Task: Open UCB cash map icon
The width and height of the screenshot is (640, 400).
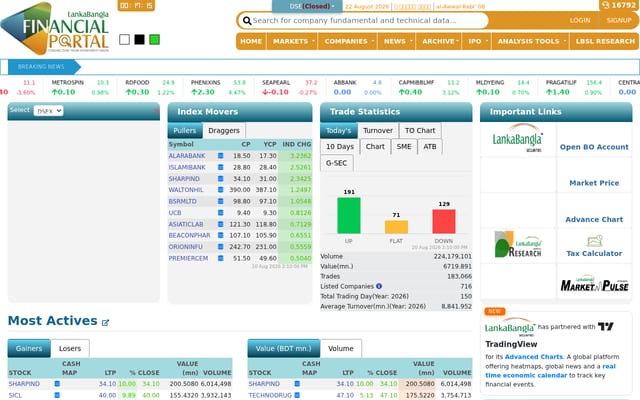Action: 220,213
